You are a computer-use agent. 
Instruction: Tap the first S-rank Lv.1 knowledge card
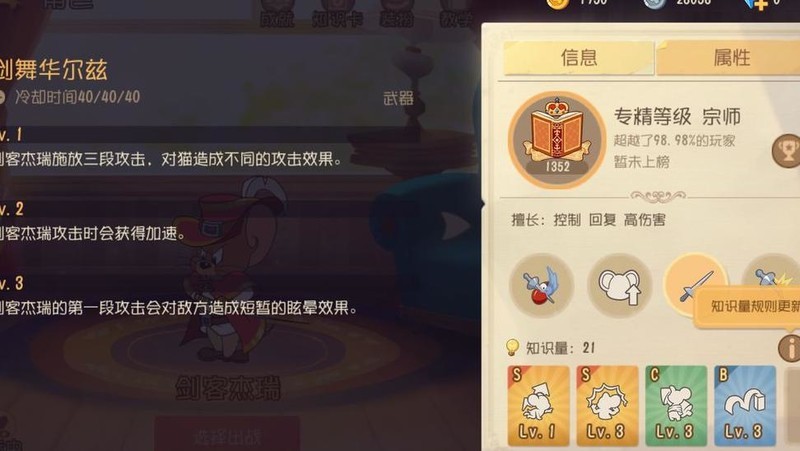(538, 406)
